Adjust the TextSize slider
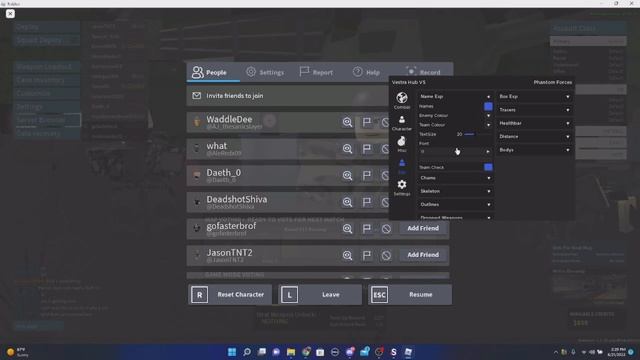This screenshot has height=360, width=640. click(x=477, y=134)
